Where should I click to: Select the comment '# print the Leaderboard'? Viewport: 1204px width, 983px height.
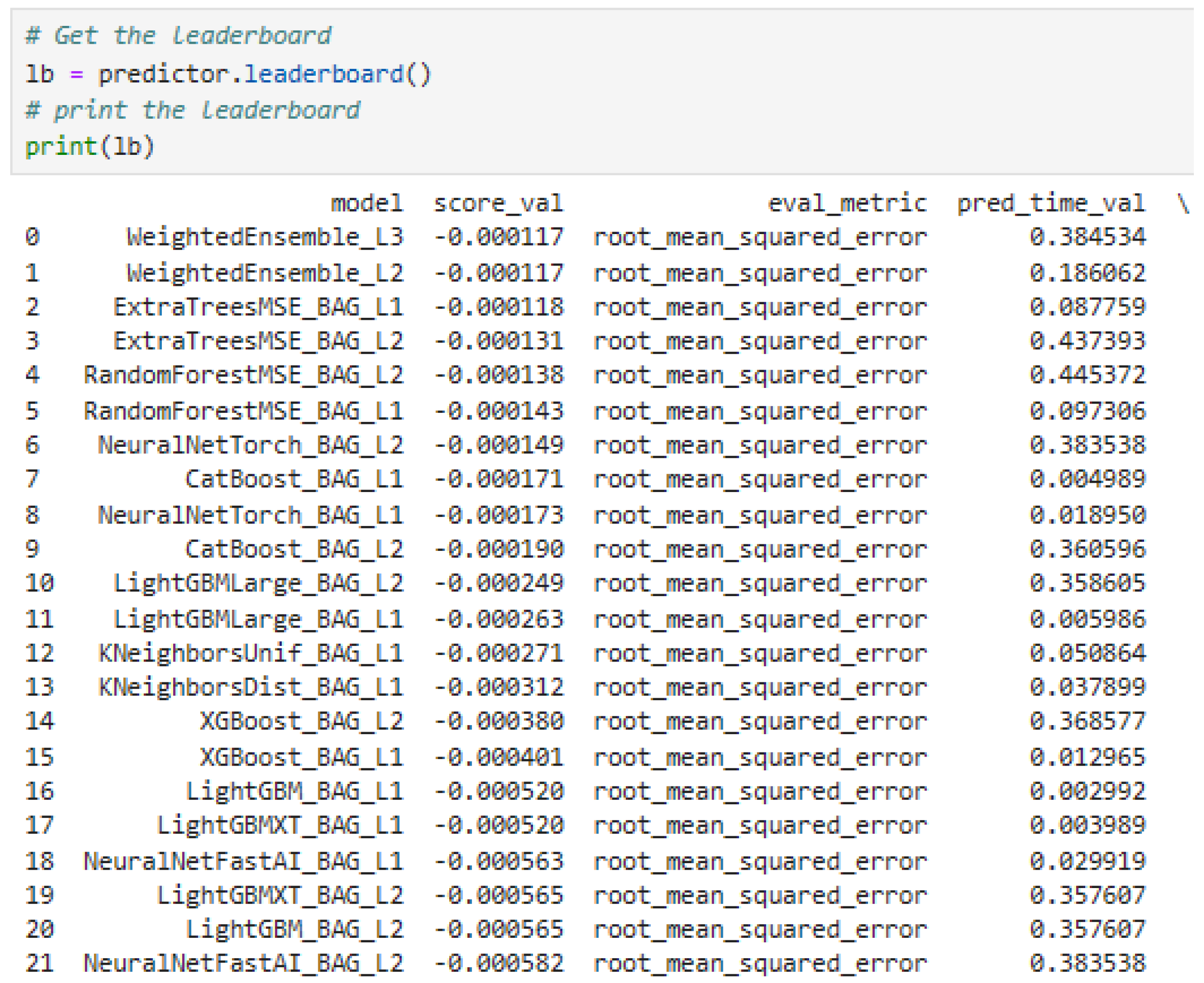(x=192, y=110)
